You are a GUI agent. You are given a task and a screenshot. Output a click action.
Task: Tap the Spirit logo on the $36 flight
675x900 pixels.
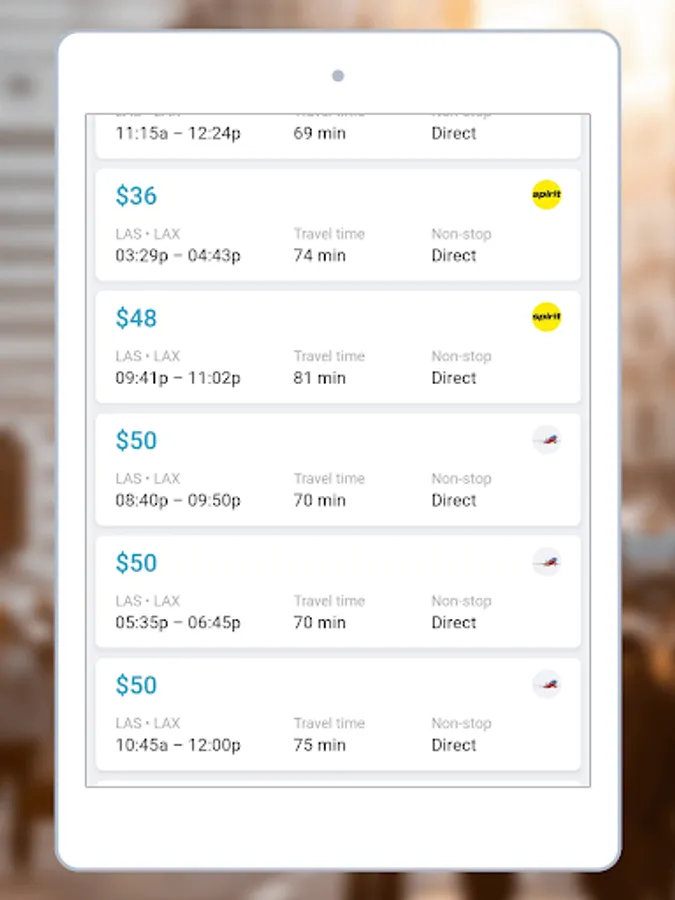546,195
